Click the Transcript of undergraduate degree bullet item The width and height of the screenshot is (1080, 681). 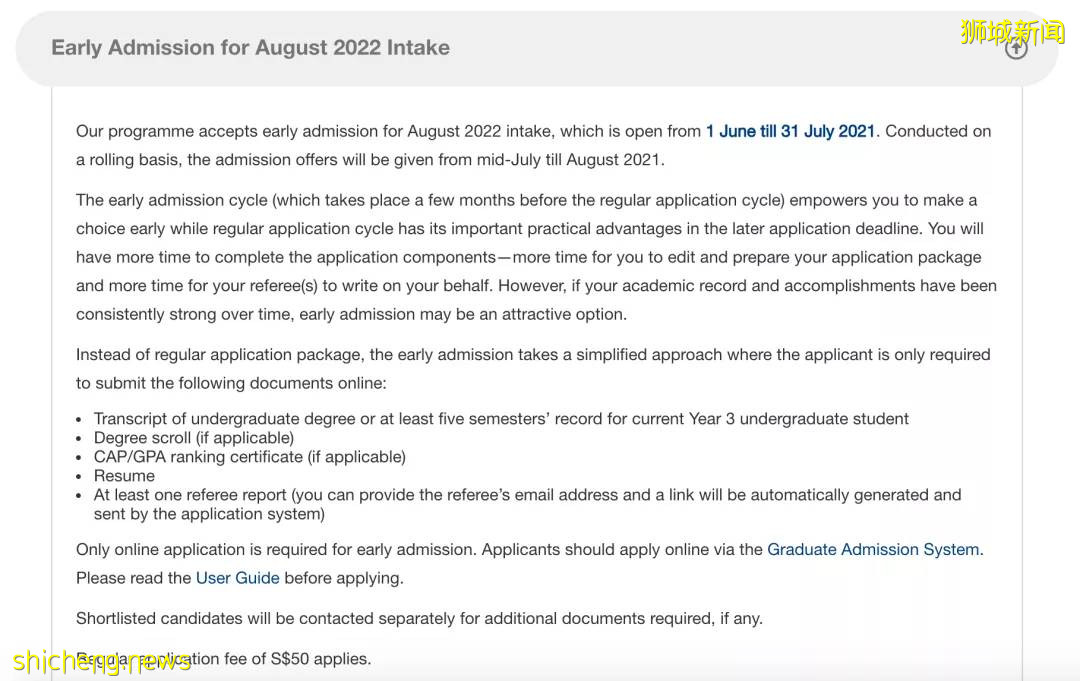click(x=500, y=419)
